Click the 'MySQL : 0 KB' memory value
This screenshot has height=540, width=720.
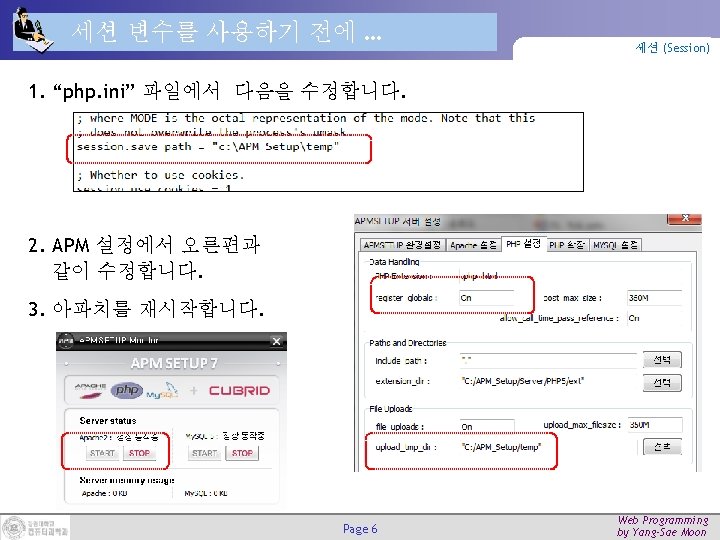click(206, 493)
